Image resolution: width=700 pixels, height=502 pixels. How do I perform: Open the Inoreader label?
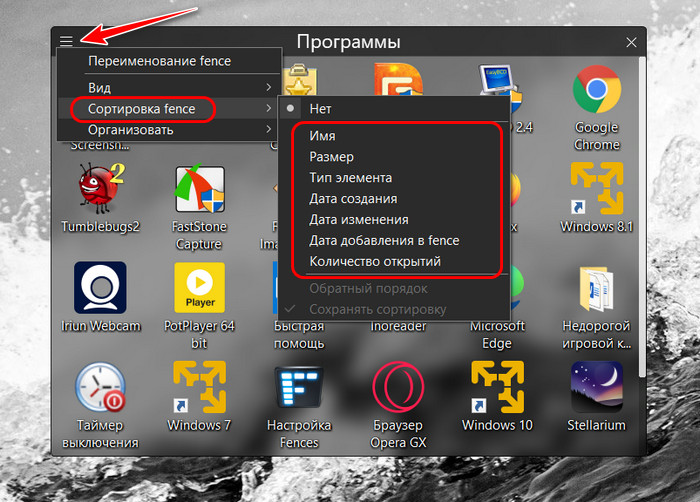pyautogui.click(x=398, y=326)
